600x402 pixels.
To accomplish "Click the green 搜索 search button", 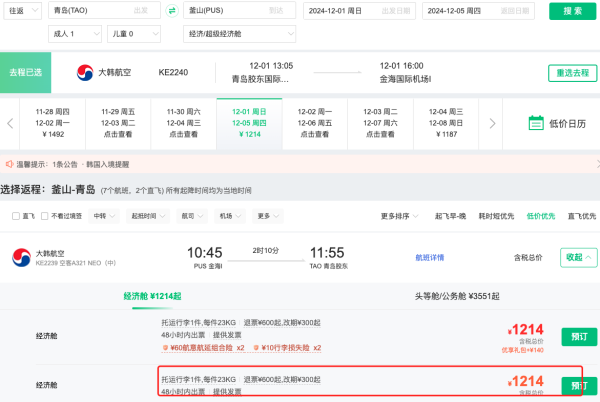I will (572, 11).
